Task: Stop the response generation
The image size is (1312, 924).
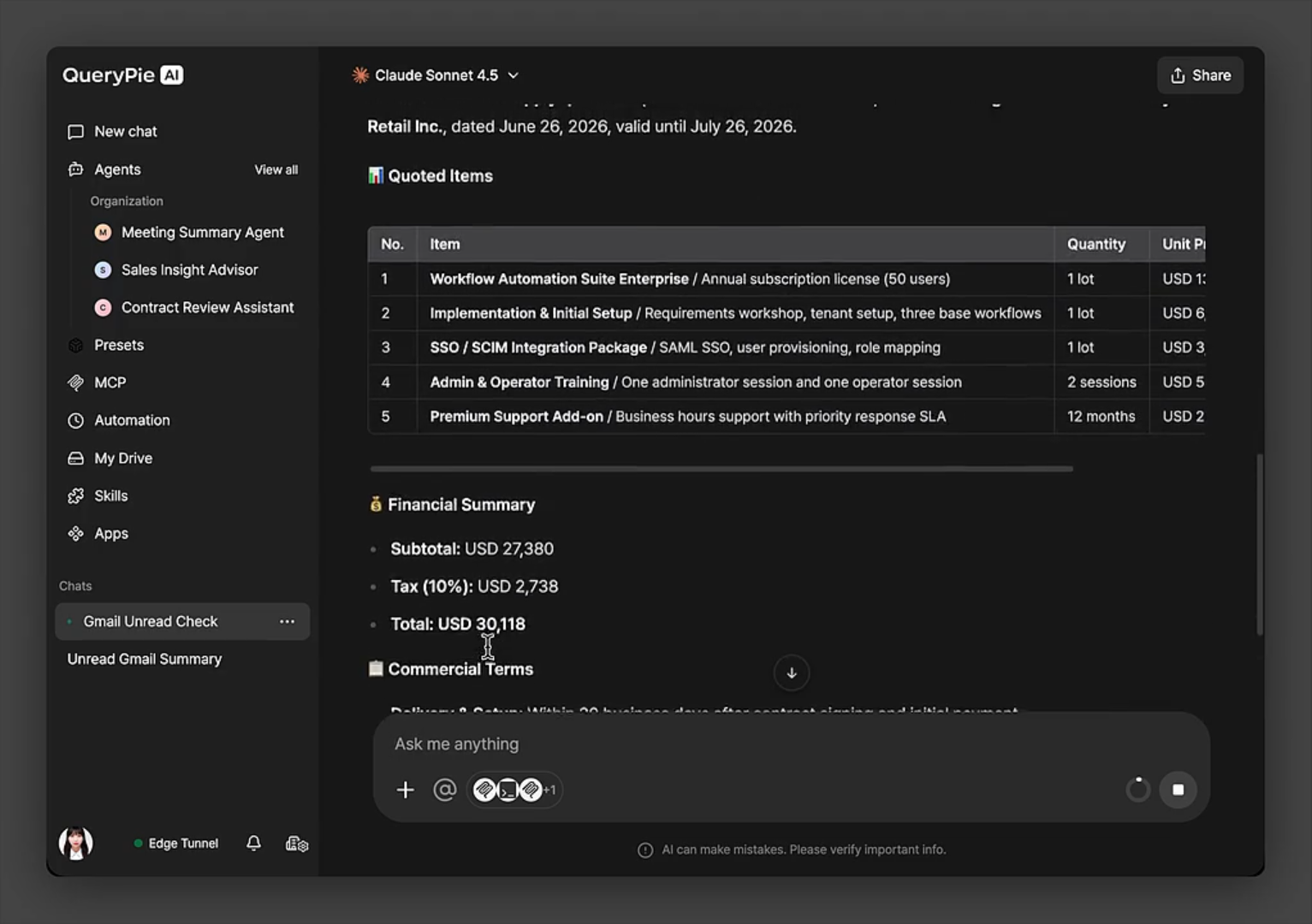Action: tap(1178, 790)
